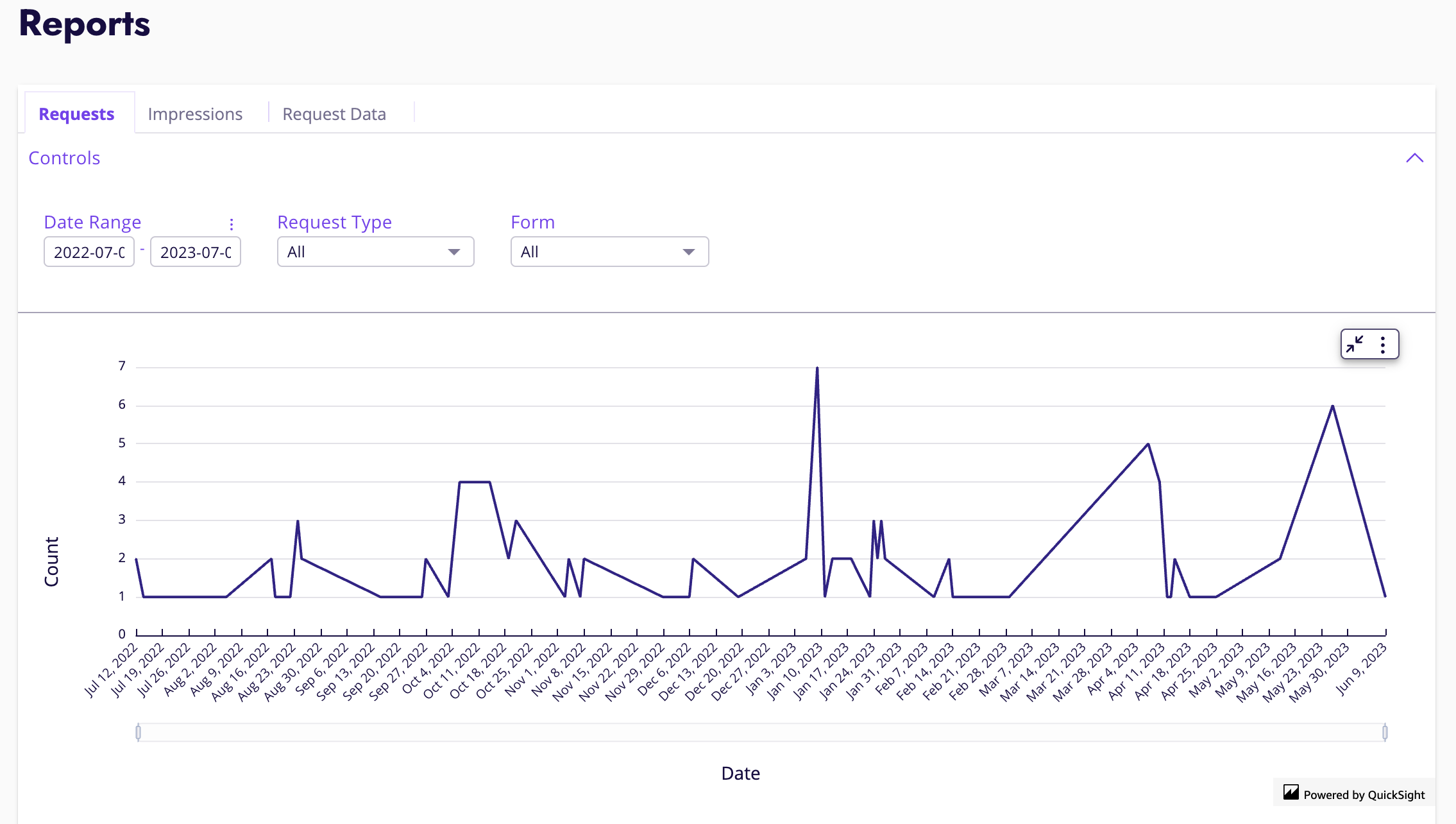Screen dimensions: 1456x824
Task: Click the start date field showing 2022-07
Action: pos(89,252)
